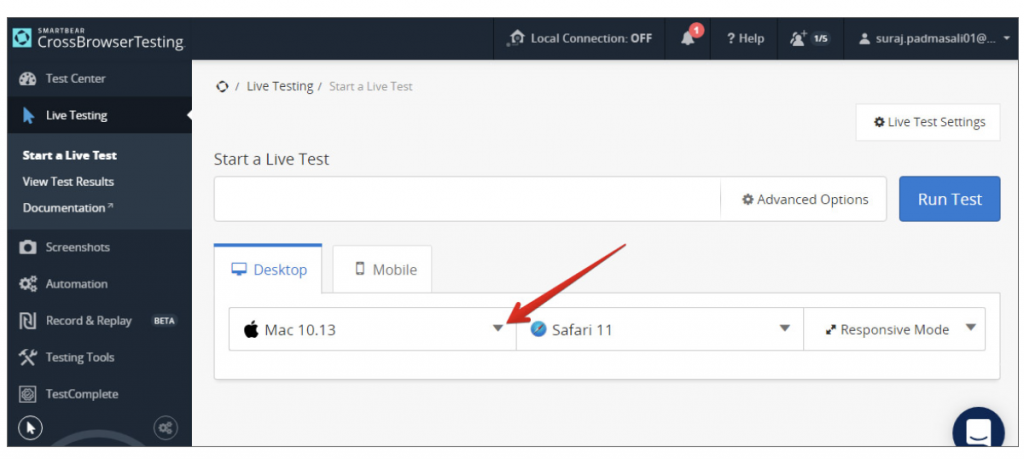Select Live Testing in sidebar

pos(99,116)
